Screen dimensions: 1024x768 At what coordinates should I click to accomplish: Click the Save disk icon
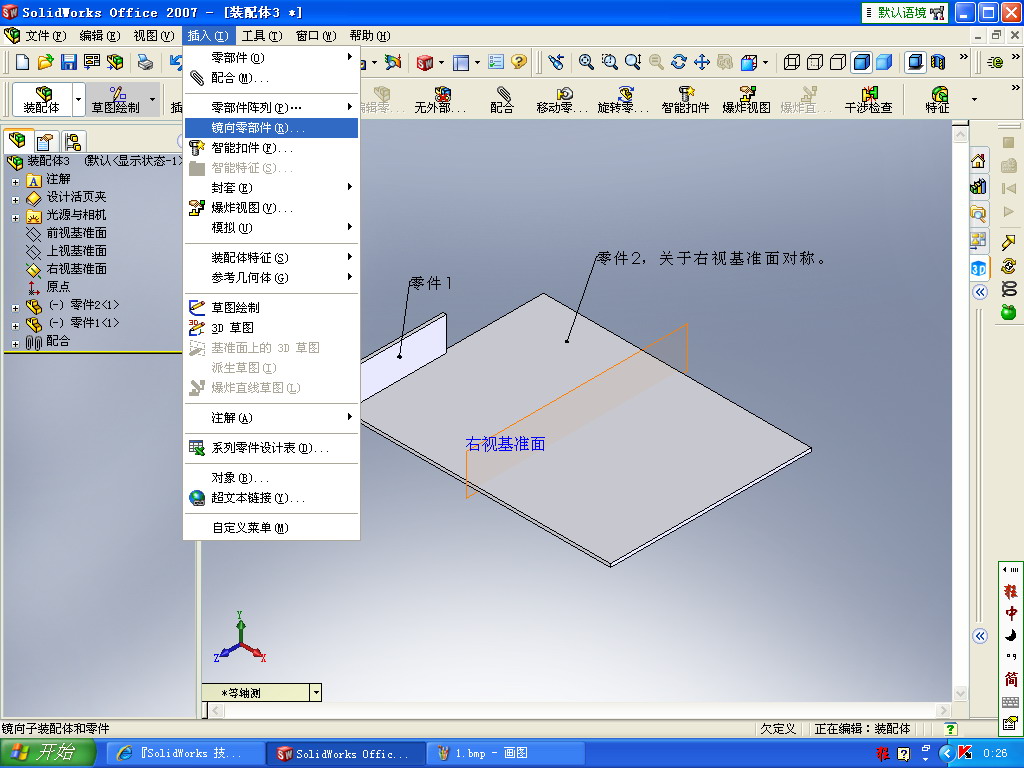pos(69,62)
